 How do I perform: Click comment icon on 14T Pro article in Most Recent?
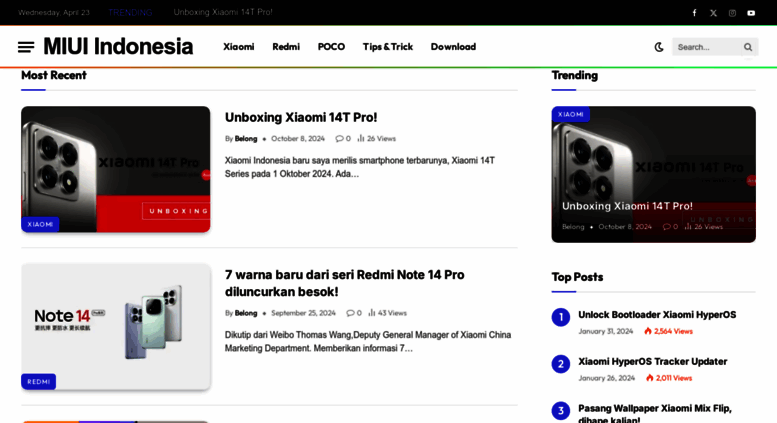coord(339,139)
